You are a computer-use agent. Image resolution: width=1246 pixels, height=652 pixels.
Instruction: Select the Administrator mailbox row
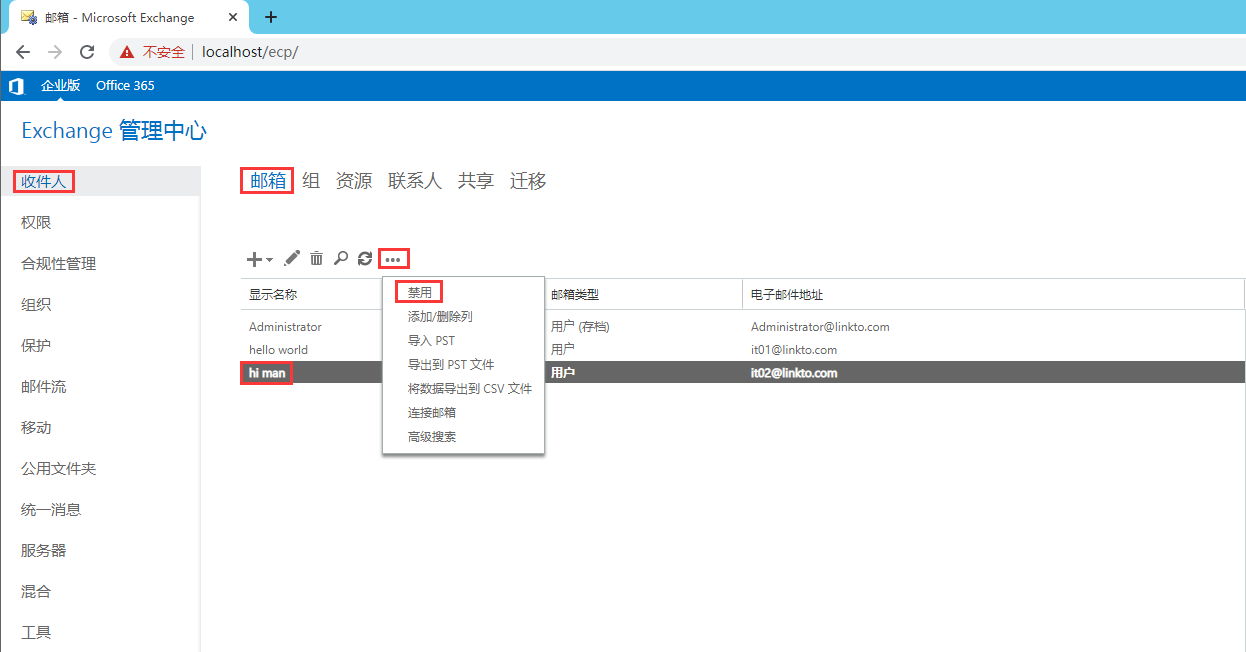point(743,327)
